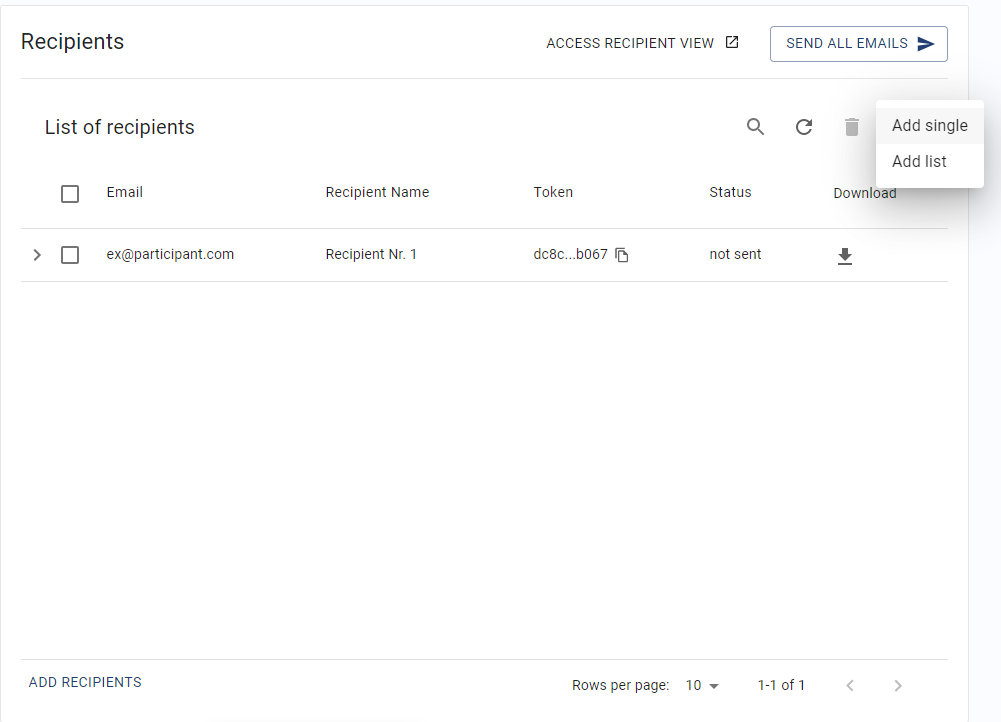Click the Token column header
This screenshot has height=722, width=1001.
pyautogui.click(x=553, y=192)
